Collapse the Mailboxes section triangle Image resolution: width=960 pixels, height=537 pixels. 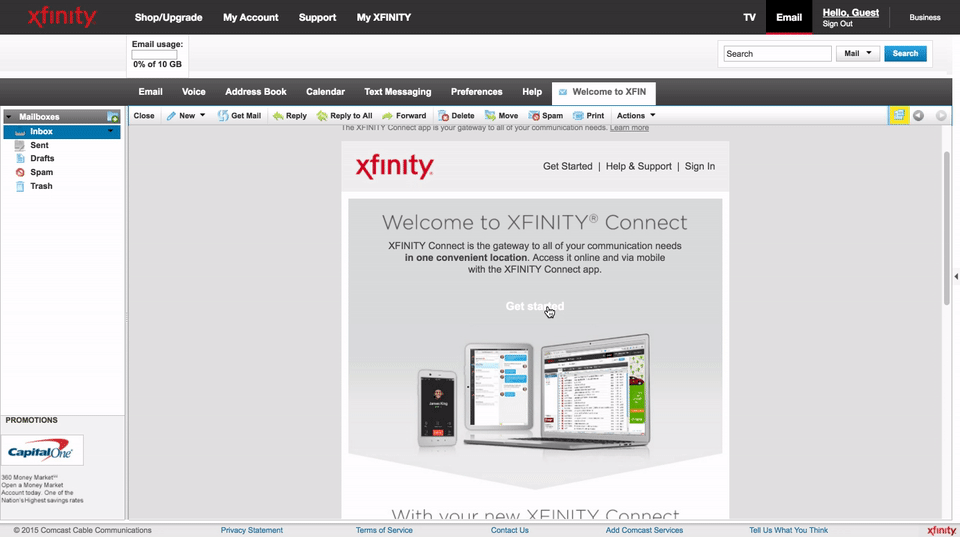coord(9,116)
